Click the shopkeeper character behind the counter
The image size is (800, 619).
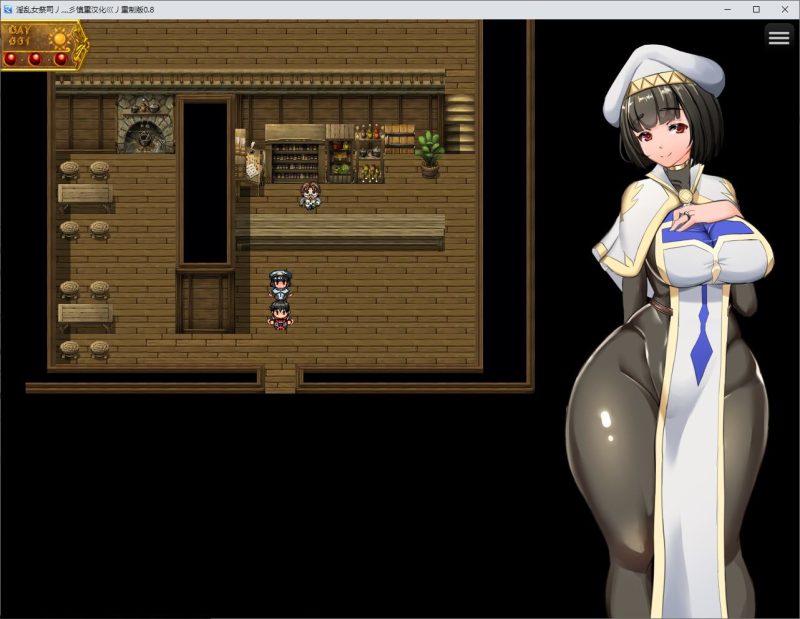point(309,195)
